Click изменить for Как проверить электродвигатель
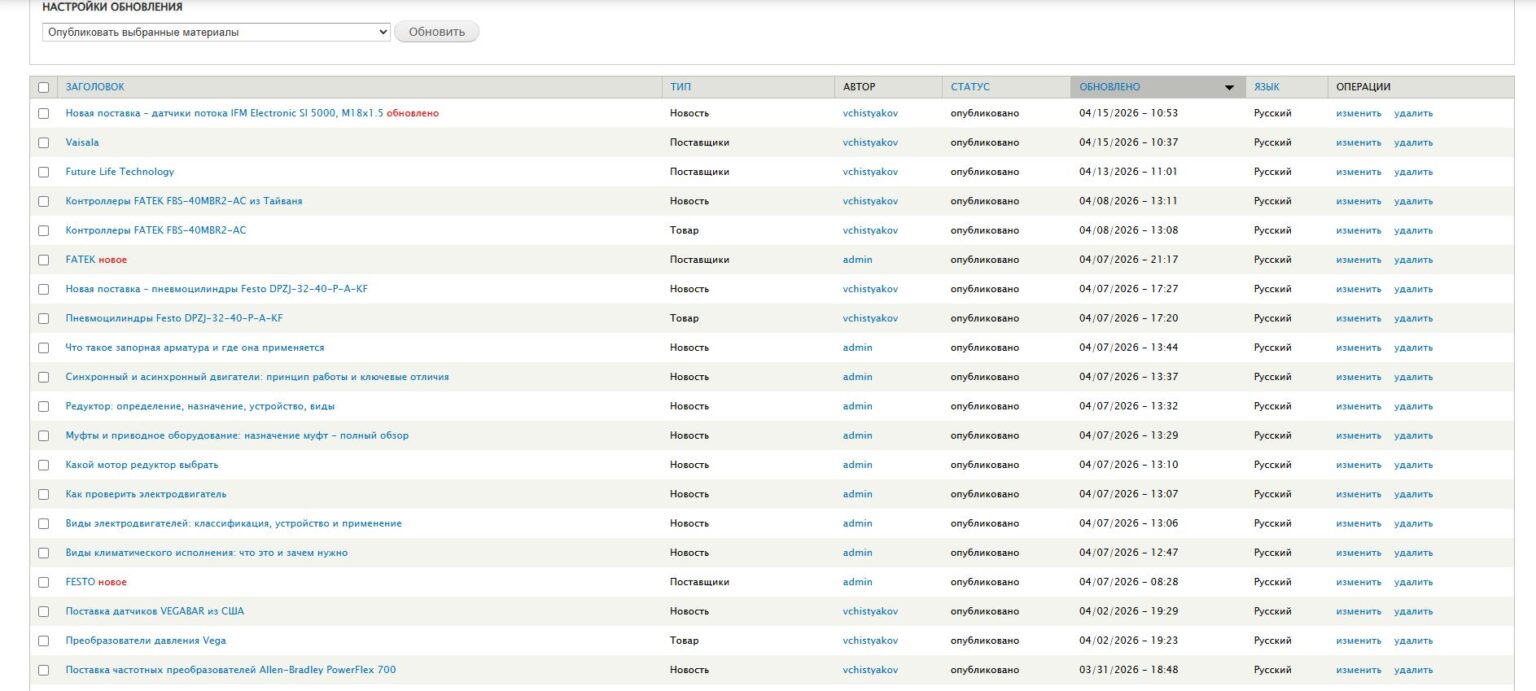 pyautogui.click(x=1358, y=494)
